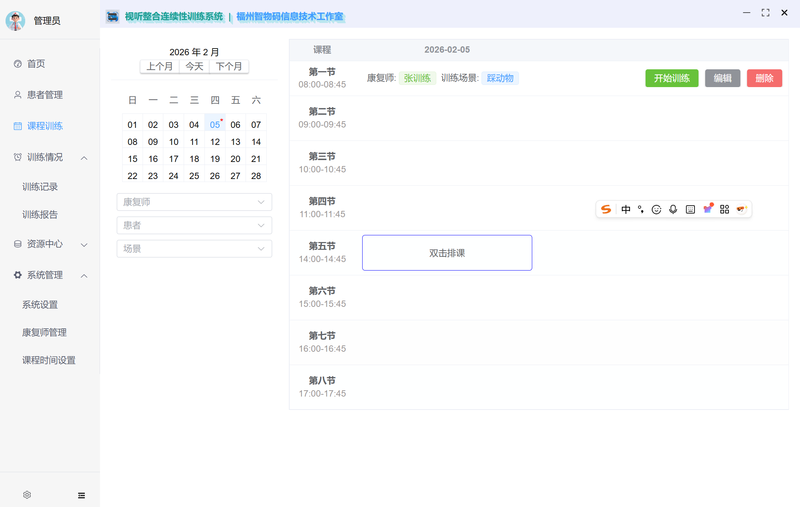Viewport: 800px width, 507px height.
Task: Click the red 删除 button
Action: point(764,78)
